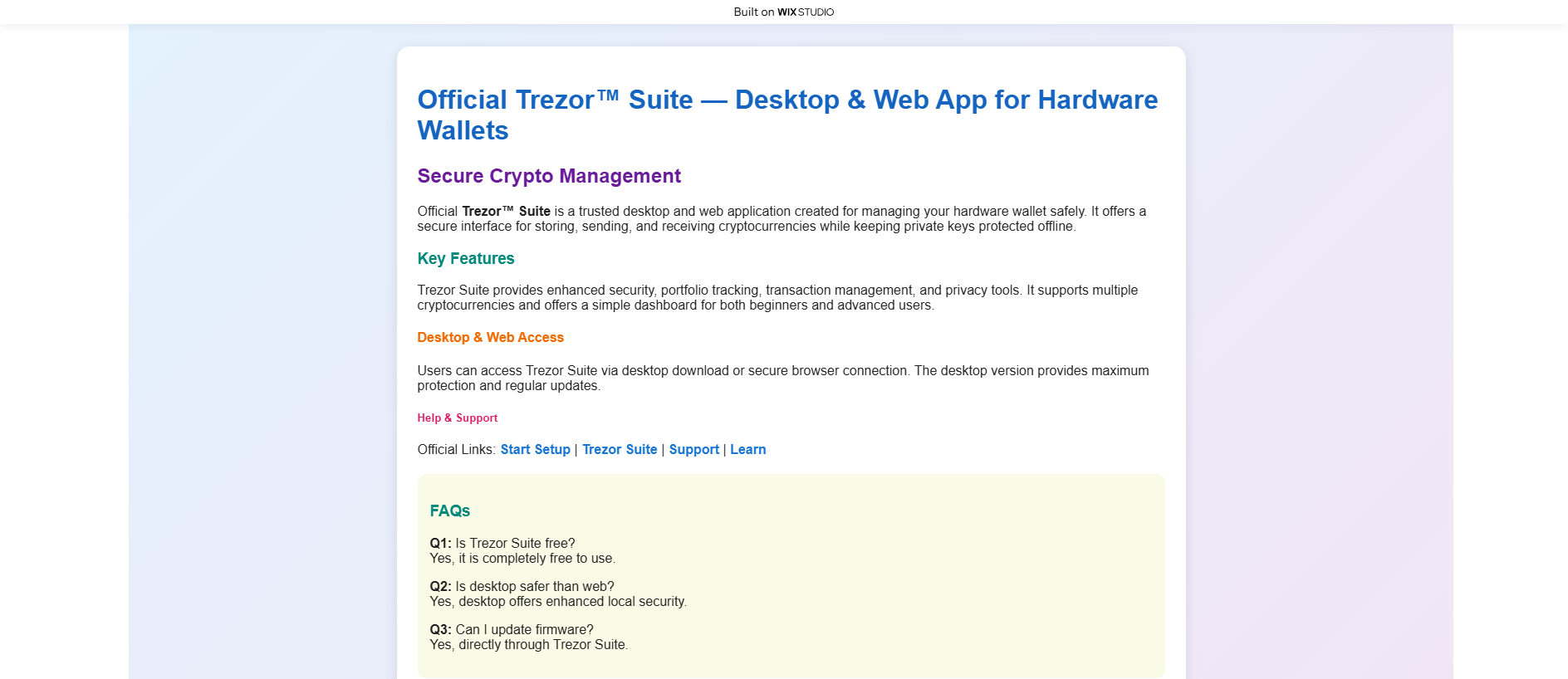Click the Help & Support heading
Screen dimensions: 1568x679
click(x=457, y=418)
